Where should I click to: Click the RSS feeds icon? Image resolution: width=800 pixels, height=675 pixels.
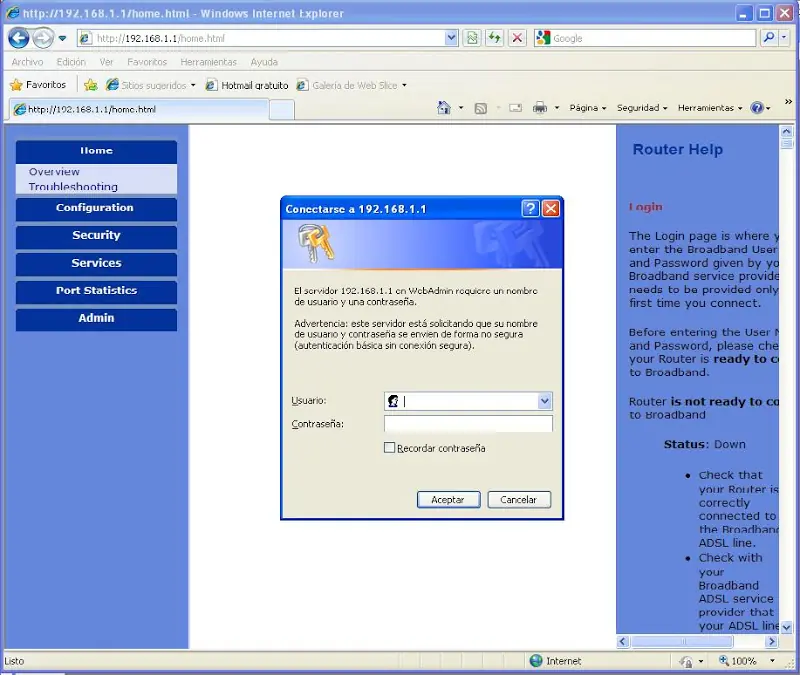pyautogui.click(x=481, y=108)
